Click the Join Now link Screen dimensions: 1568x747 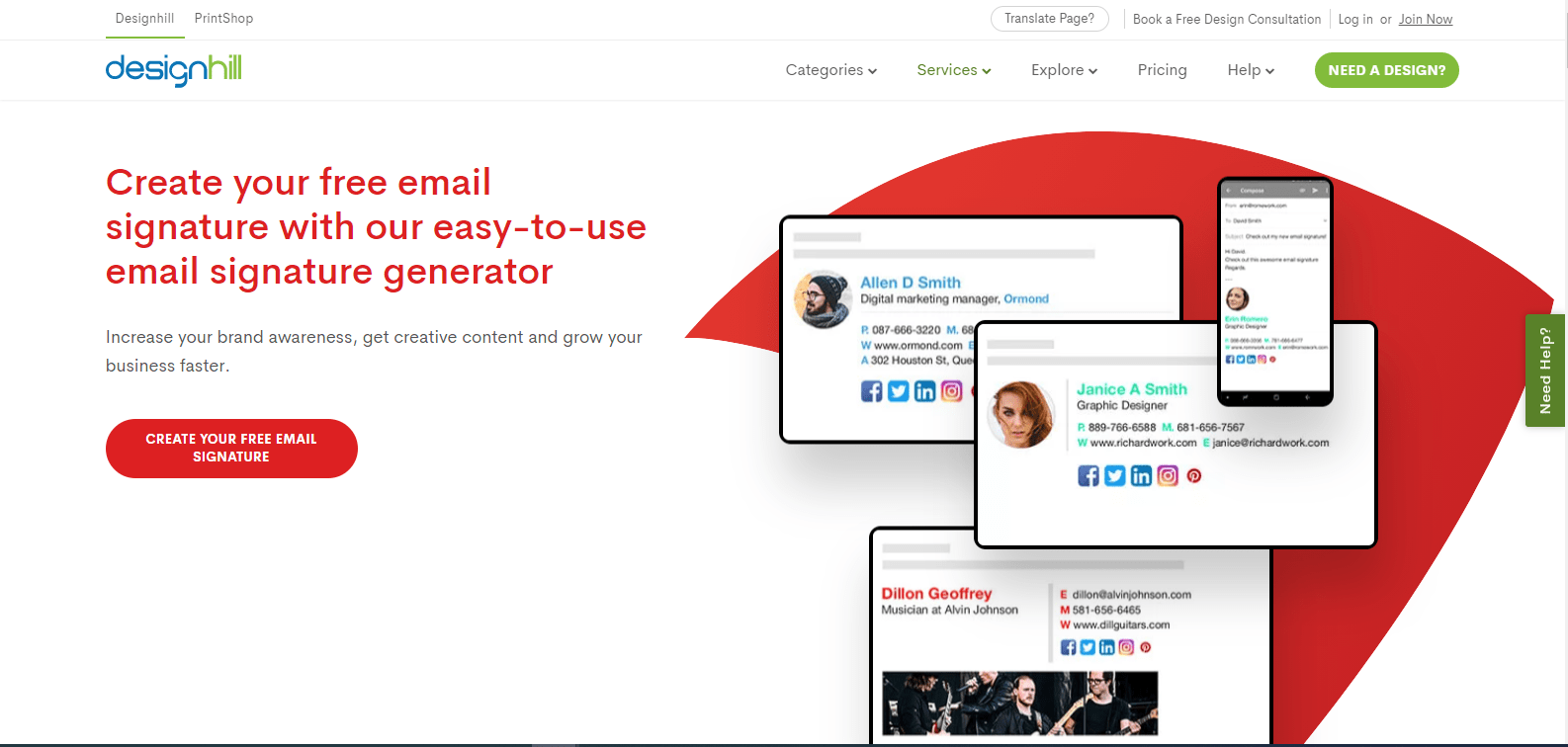[1426, 19]
